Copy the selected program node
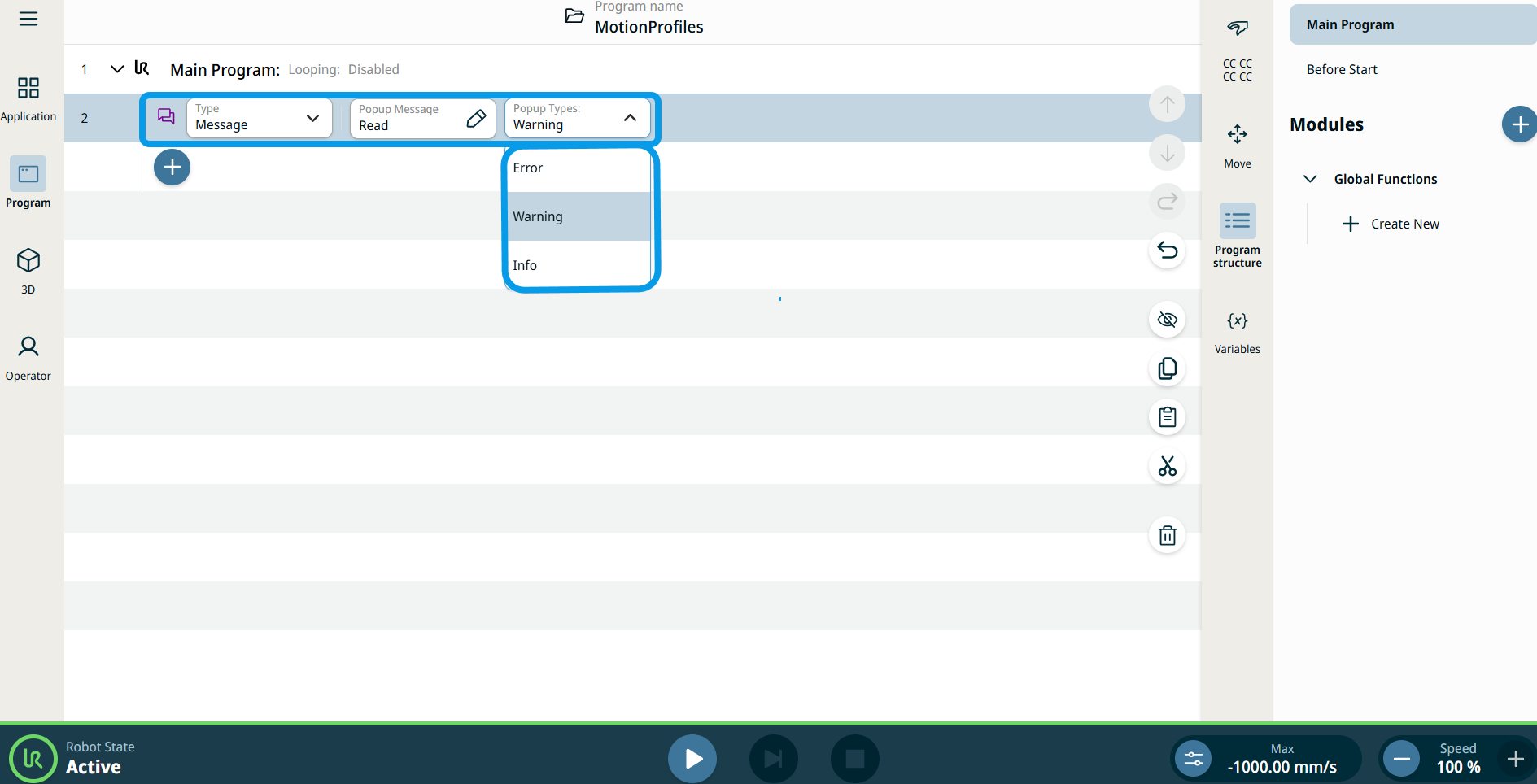 point(1167,368)
